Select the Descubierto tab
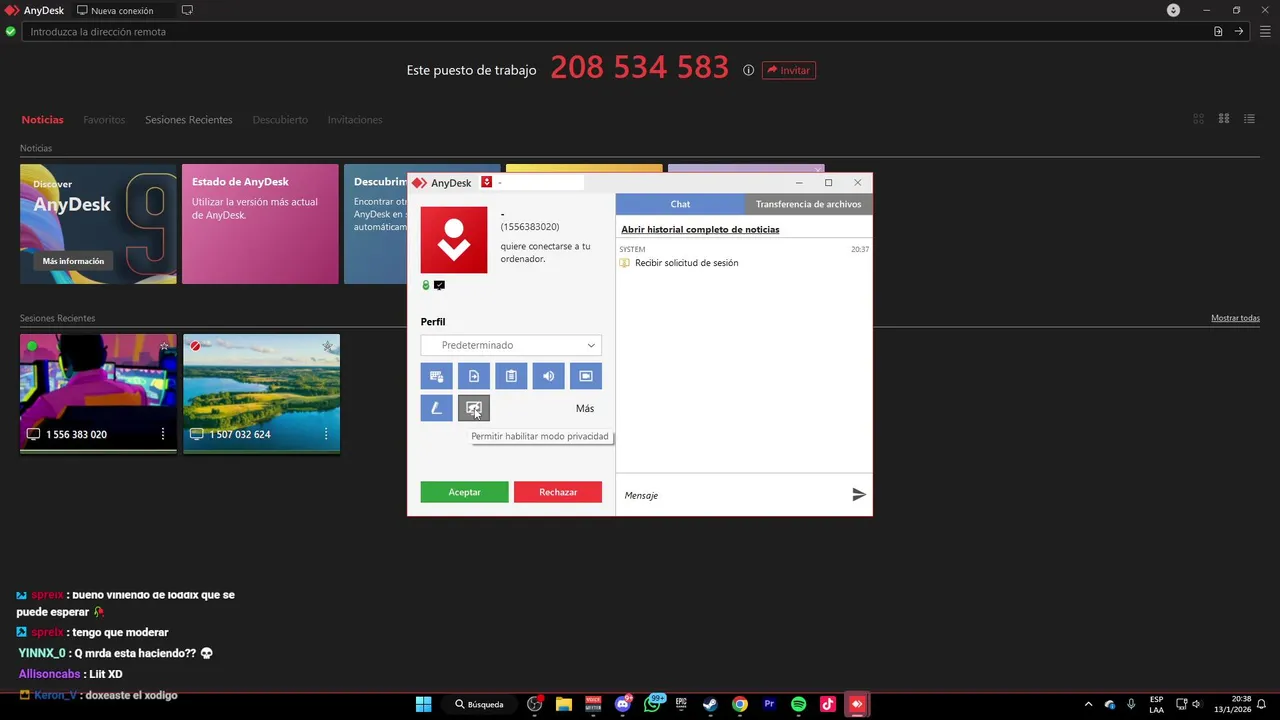The height and width of the screenshot is (720, 1280). (280, 120)
